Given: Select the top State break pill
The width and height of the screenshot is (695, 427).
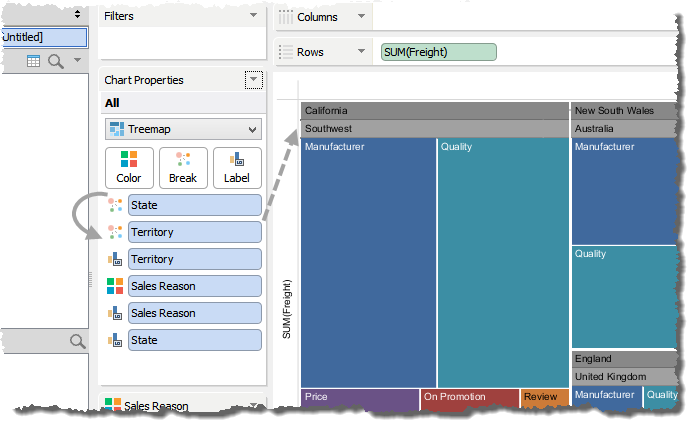Looking at the screenshot, I should [x=195, y=205].
